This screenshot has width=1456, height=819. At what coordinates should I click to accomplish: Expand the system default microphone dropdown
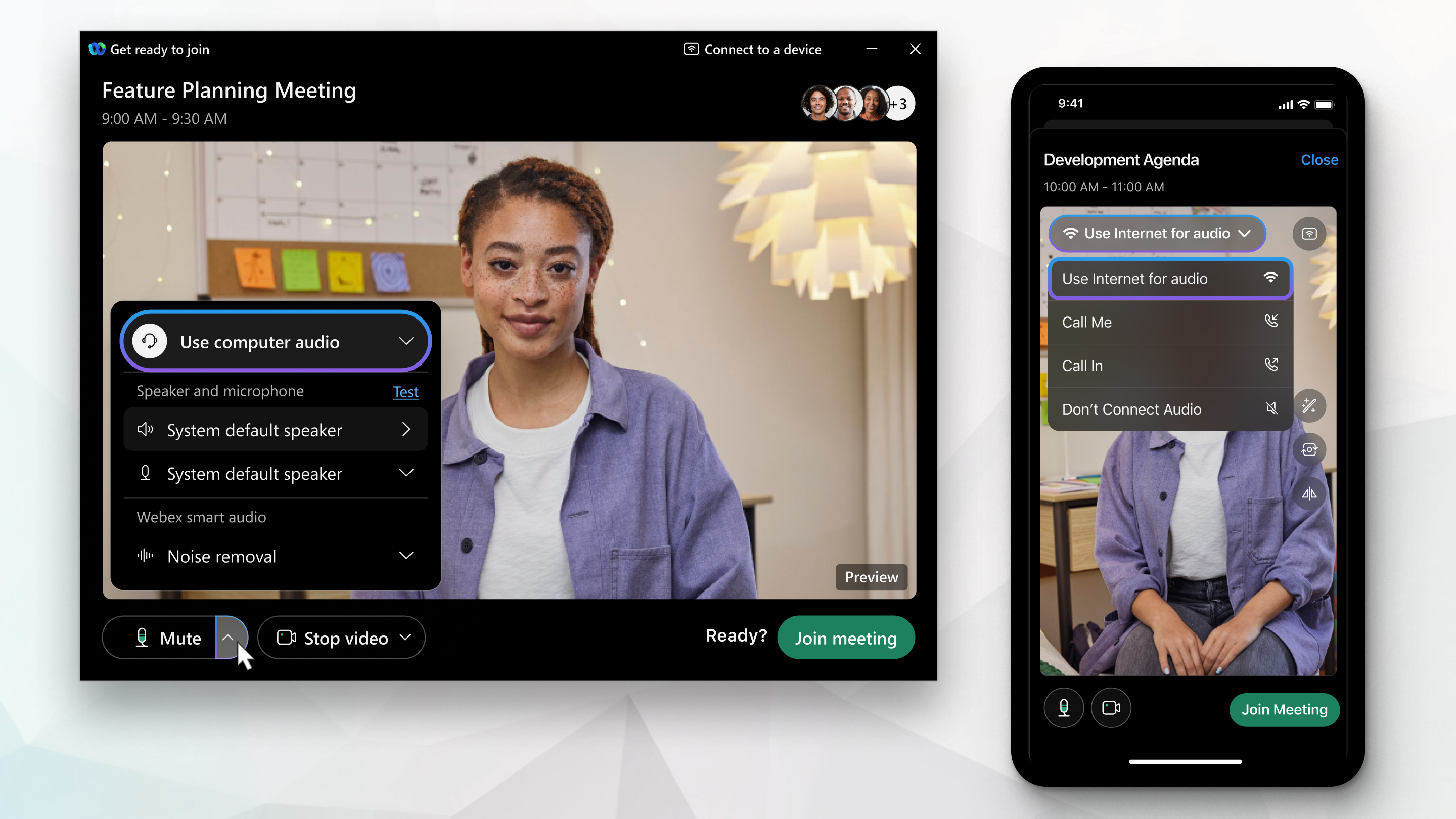click(x=407, y=473)
